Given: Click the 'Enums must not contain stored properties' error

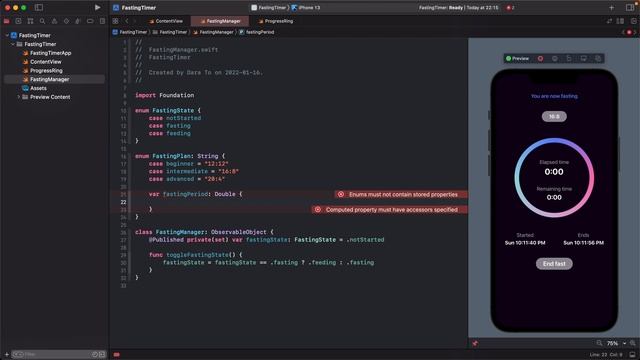Looking at the screenshot, I should (401, 194).
